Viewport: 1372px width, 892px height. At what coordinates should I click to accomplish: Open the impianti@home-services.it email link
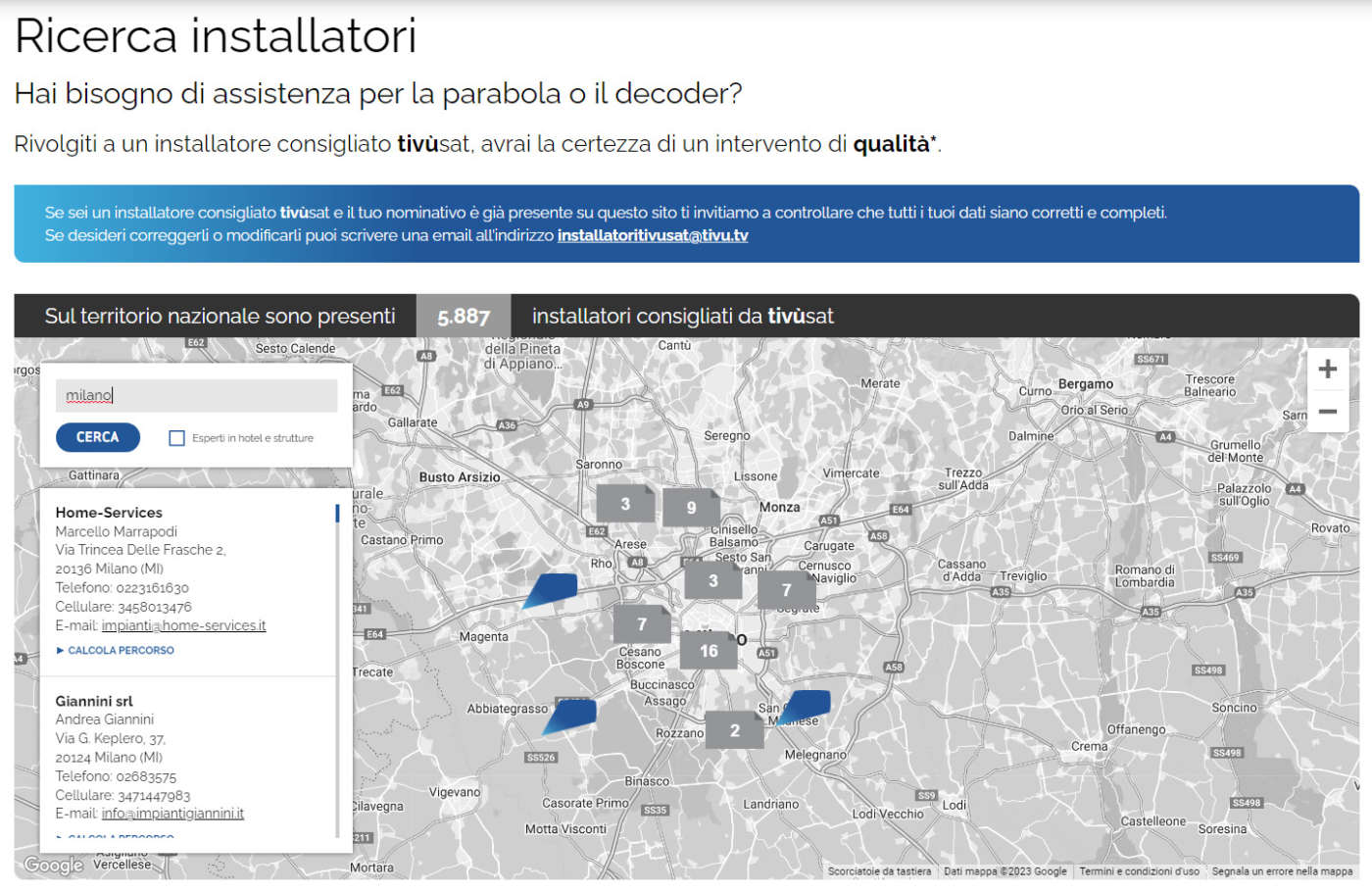183,626
